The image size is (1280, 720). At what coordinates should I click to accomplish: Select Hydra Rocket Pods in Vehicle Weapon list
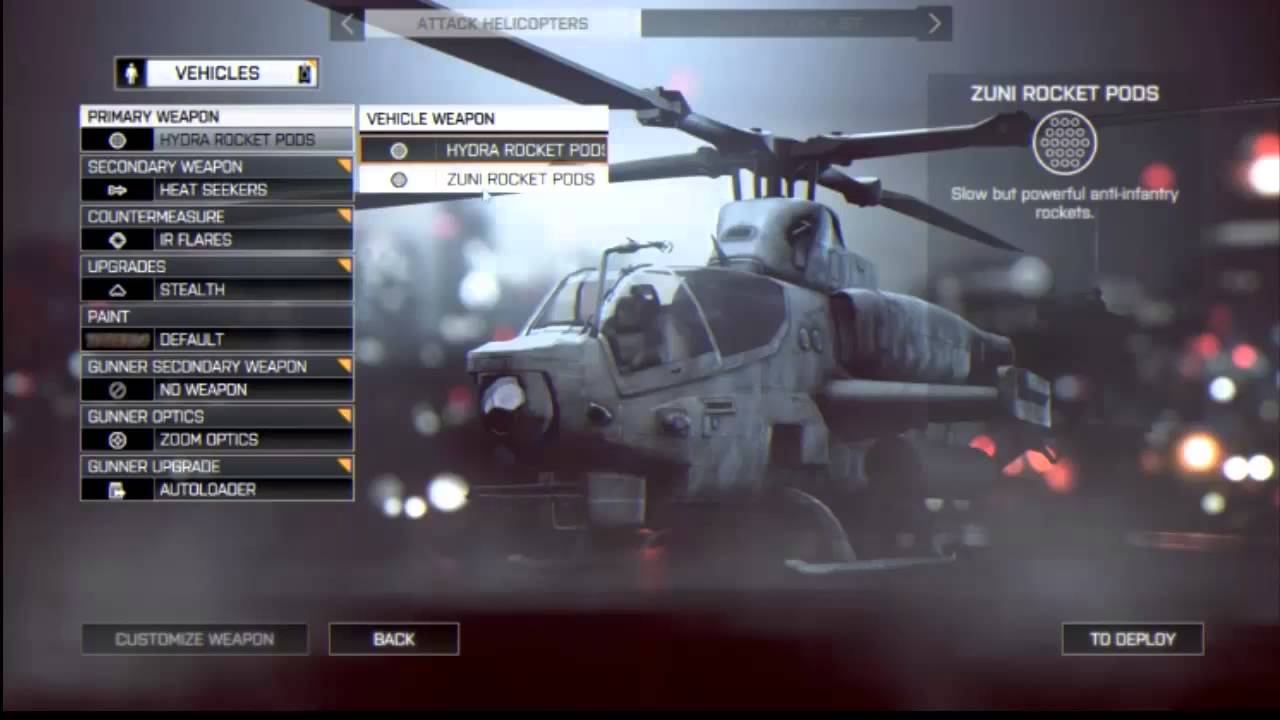(x=484, y=150)
